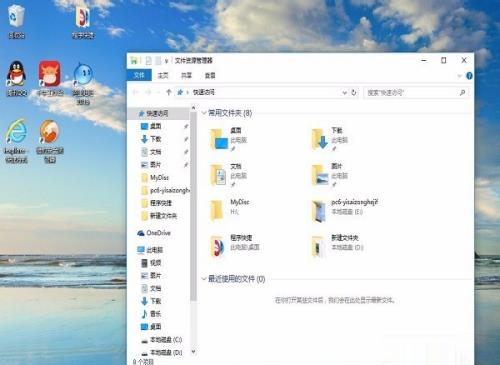
Task: Switch to the 主页 (Home) ribbon tab
Action: pyautogui.click(x=163, y=76)
